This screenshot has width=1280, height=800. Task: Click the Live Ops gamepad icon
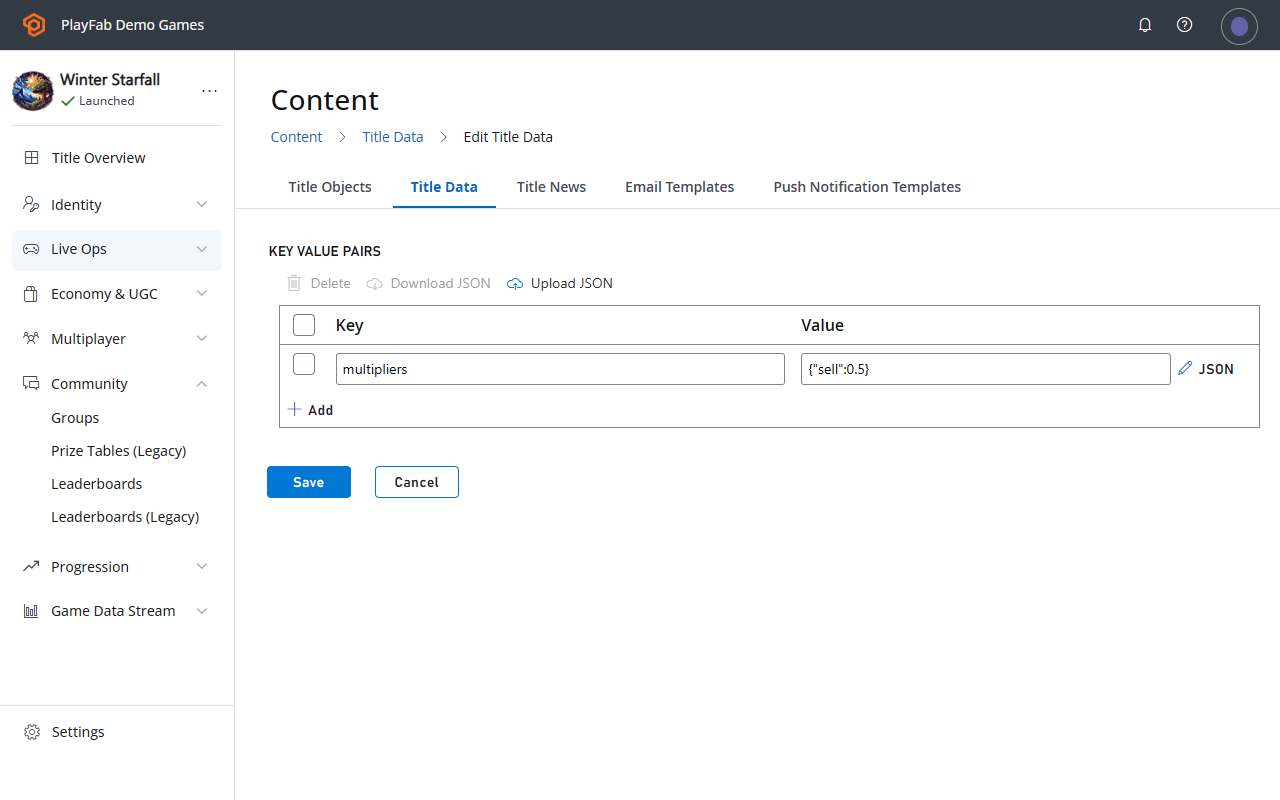(x=32, y=249)
